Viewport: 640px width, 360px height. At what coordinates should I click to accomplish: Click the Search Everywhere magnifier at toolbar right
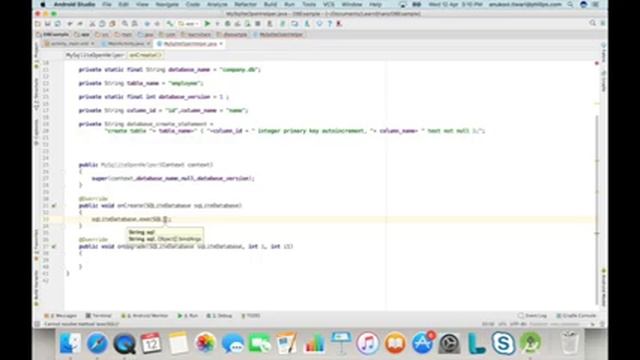click(592, 23)
